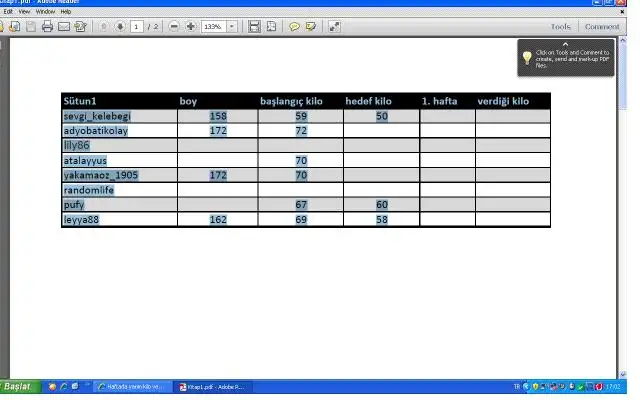The image size is (640, 400).
Task: Click the page number input field
Action: tap(136, 26)
